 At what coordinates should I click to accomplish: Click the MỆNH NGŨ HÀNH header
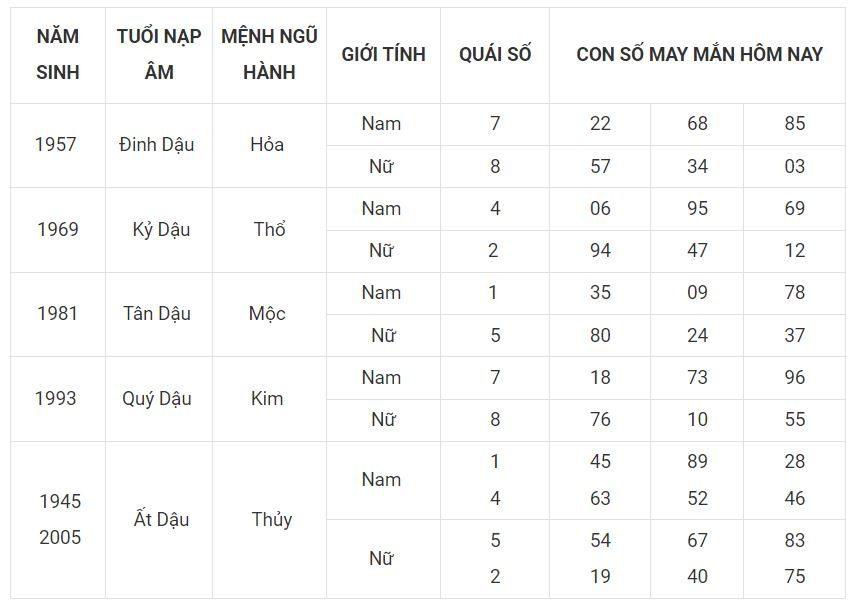(x=269, y=55)
